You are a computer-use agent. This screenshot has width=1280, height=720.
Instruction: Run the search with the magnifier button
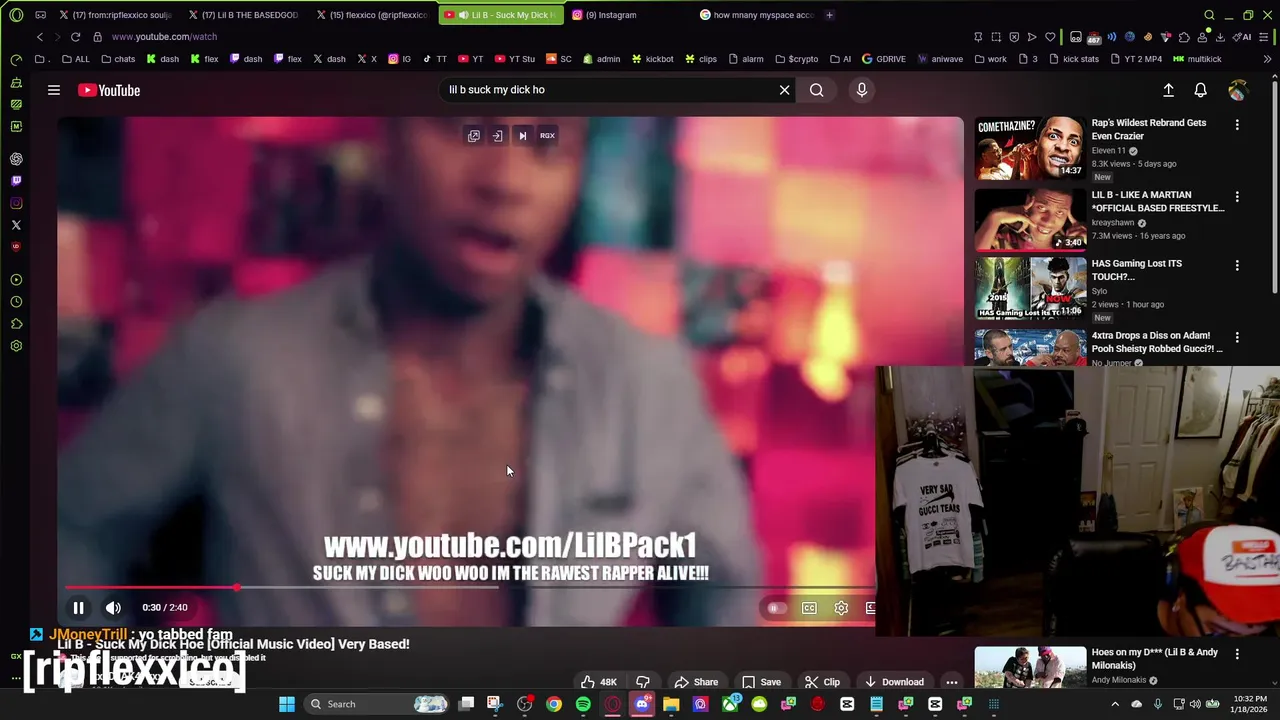point(817,90)
